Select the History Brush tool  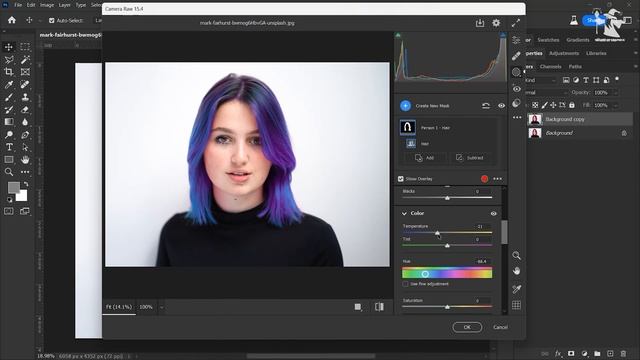[9, 109]
